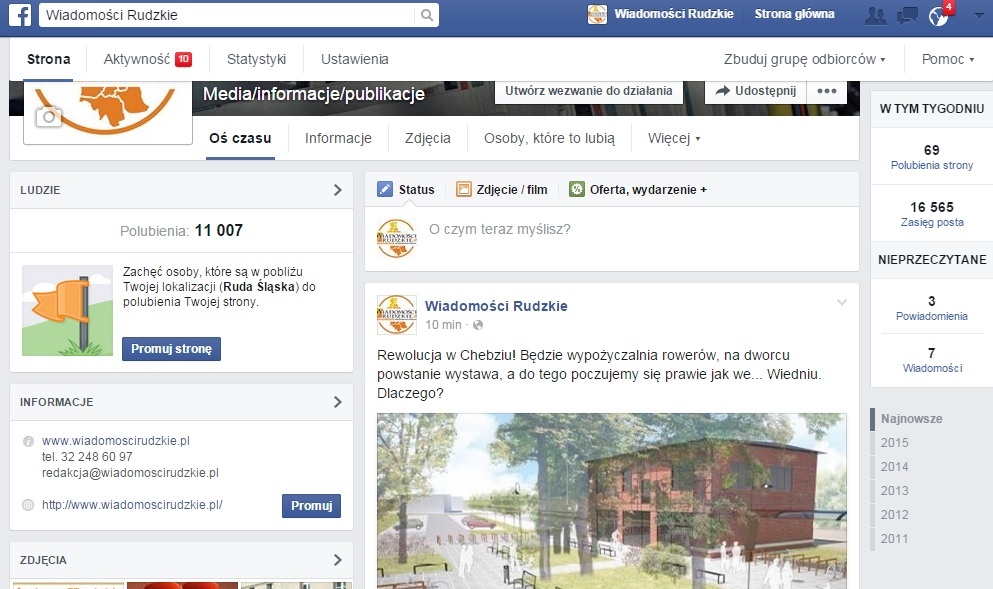
Task: Click the Promuj button beside the website link
Action: pos(312,505)
